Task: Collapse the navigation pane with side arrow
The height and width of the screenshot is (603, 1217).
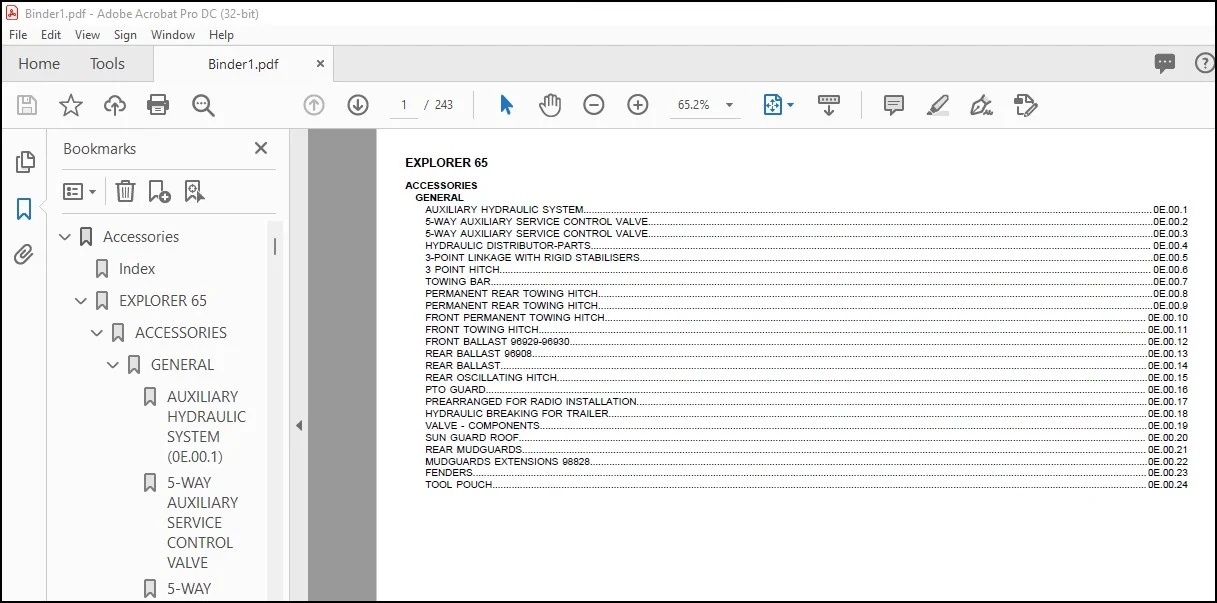Action: pyautogui.click(x=298, y=425)
